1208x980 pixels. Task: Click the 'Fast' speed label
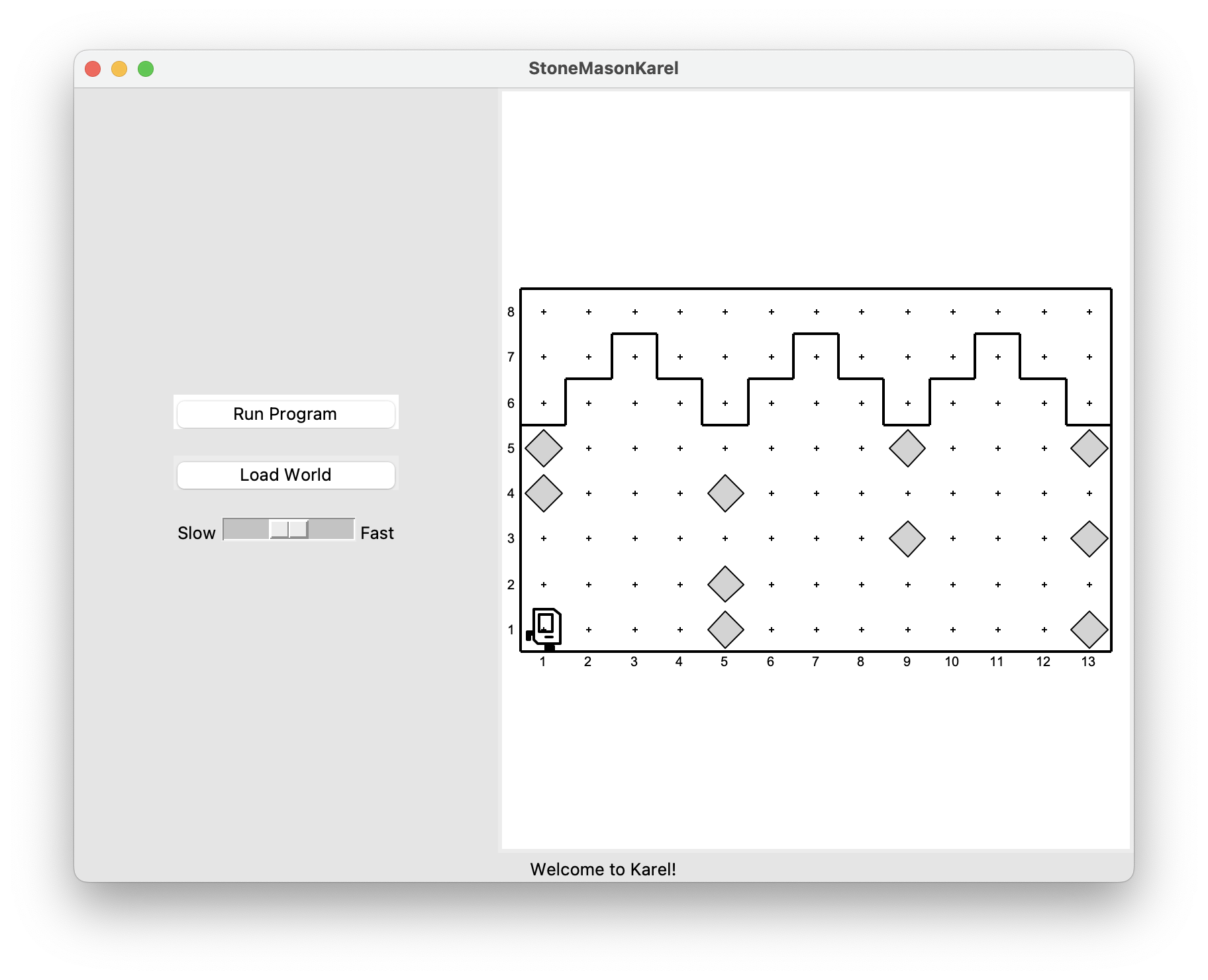click(x=377, y=533)
